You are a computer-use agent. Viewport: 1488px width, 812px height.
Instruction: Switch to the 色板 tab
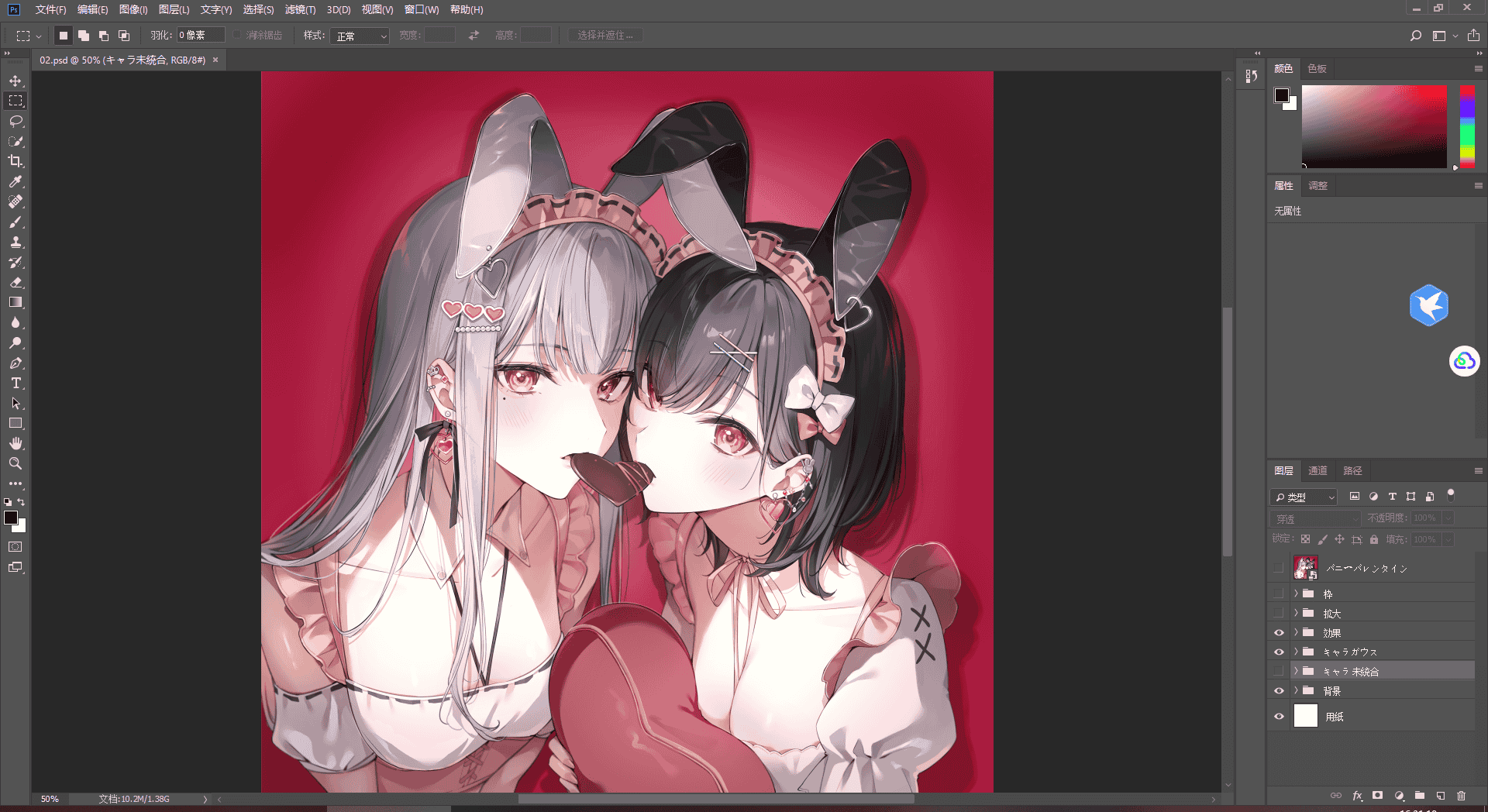(x=1317, y=68)
